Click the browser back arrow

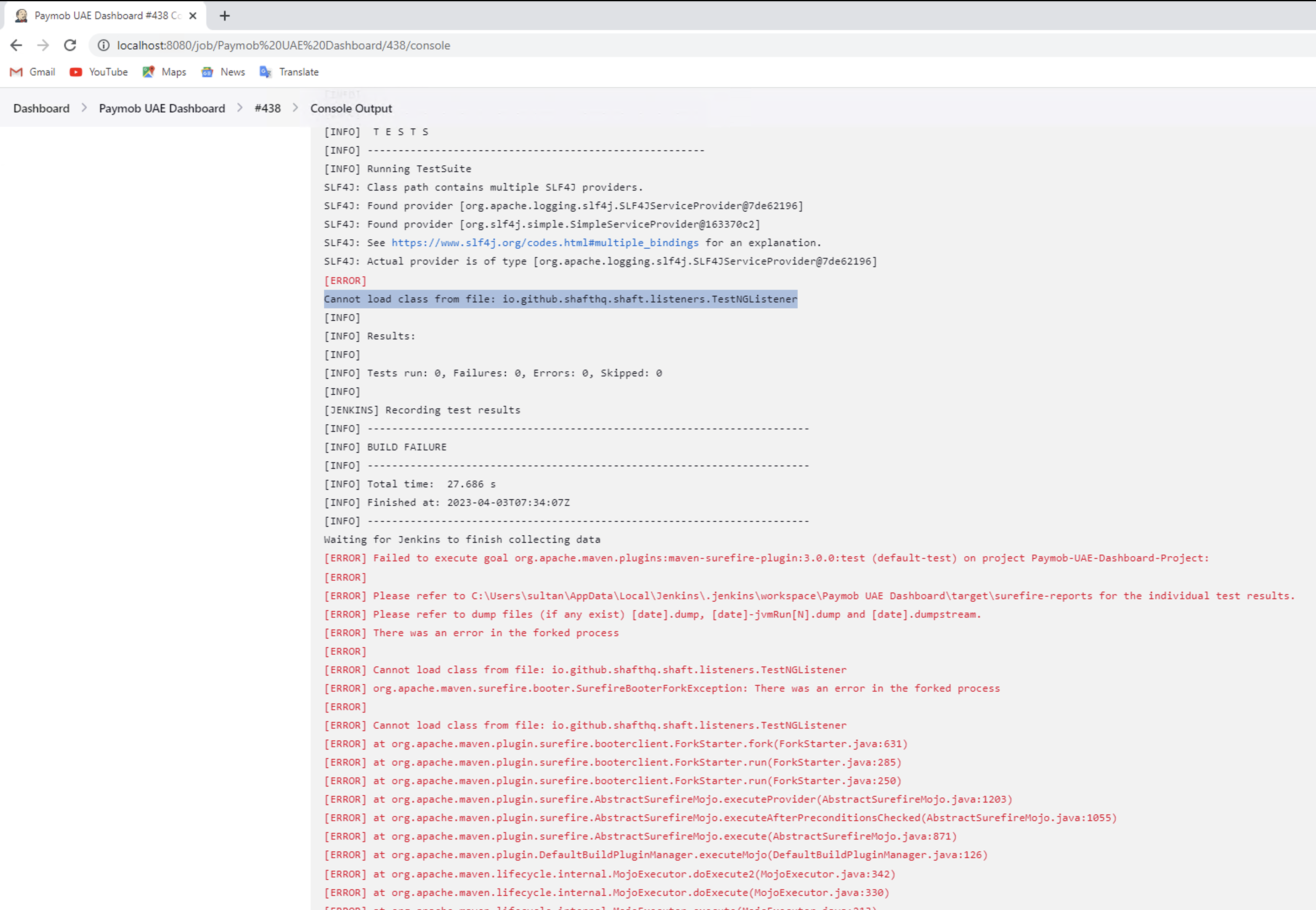tap(16, 45)
